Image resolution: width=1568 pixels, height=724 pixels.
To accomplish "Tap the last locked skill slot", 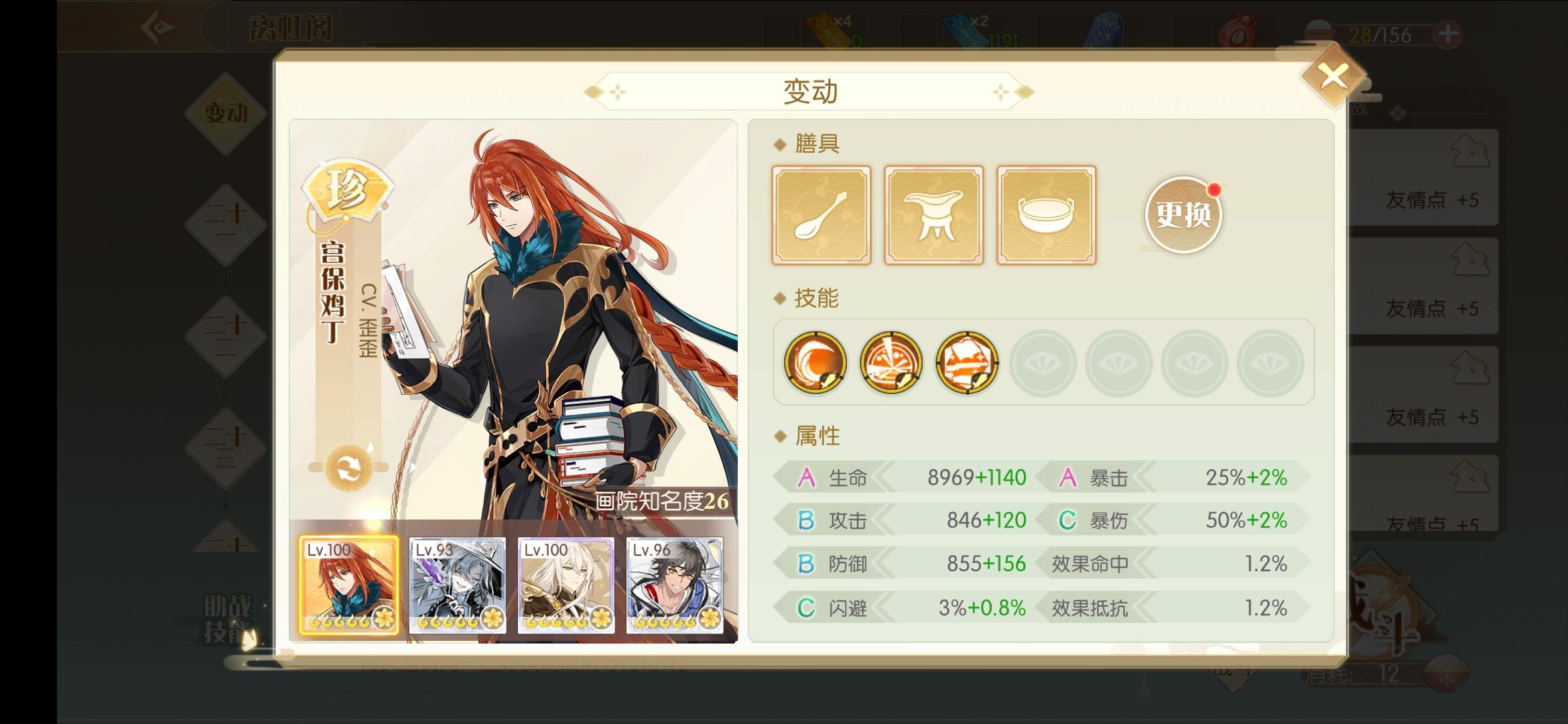I will 1270,363.
